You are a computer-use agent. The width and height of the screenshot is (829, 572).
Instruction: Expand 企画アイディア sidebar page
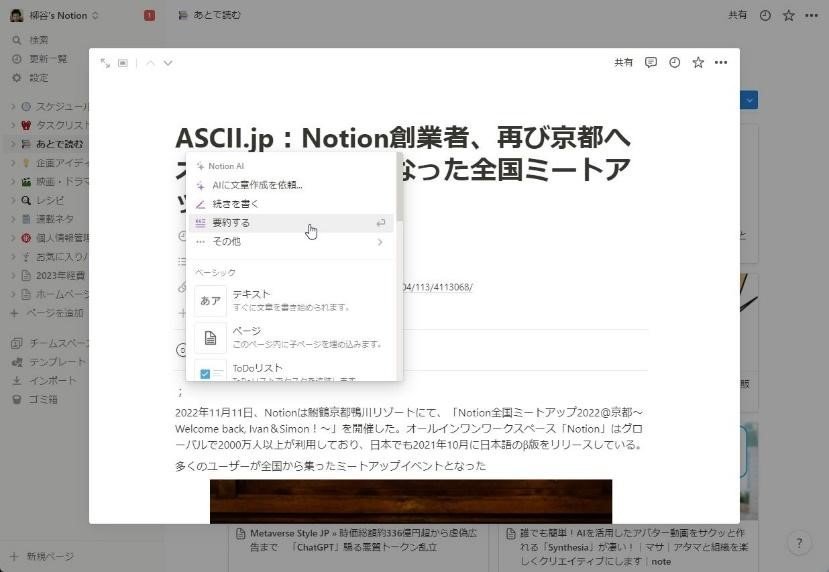[13, 163]
